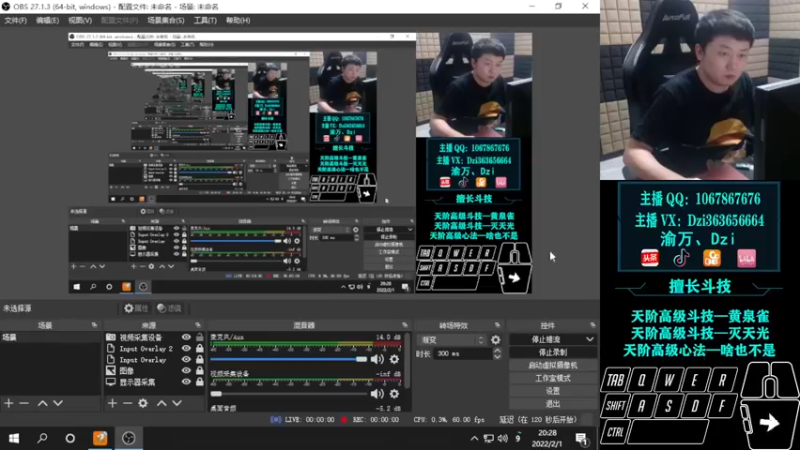Move source down in Sources panel

pos(177,403)
